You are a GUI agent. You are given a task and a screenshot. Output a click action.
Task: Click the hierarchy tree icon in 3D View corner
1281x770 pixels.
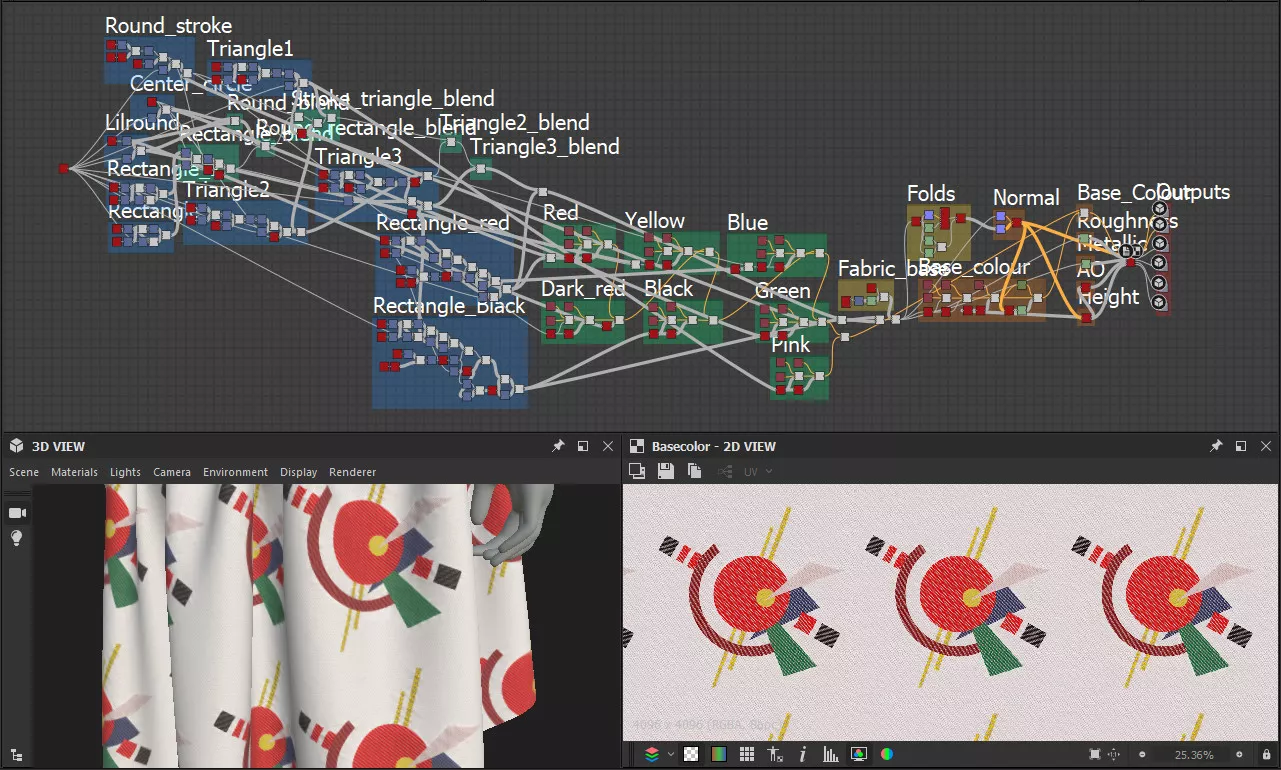click(x=16, y=755)
